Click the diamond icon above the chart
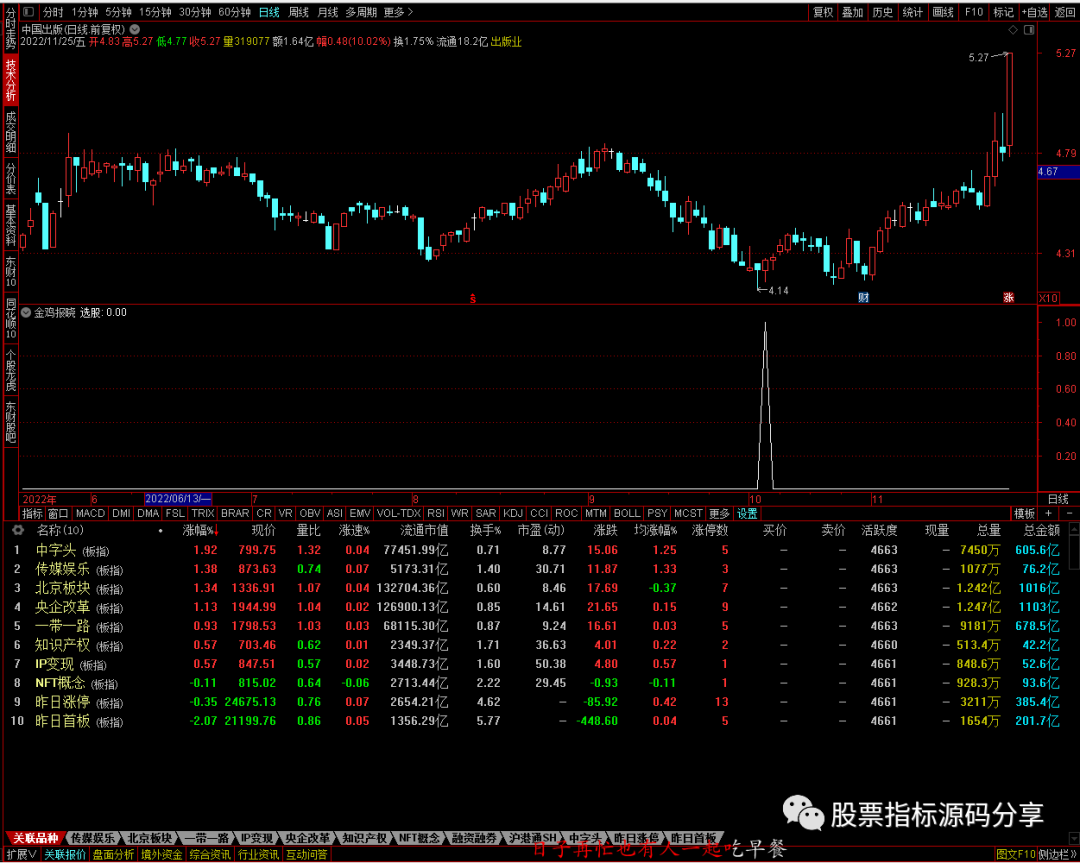 [1012, 30]
